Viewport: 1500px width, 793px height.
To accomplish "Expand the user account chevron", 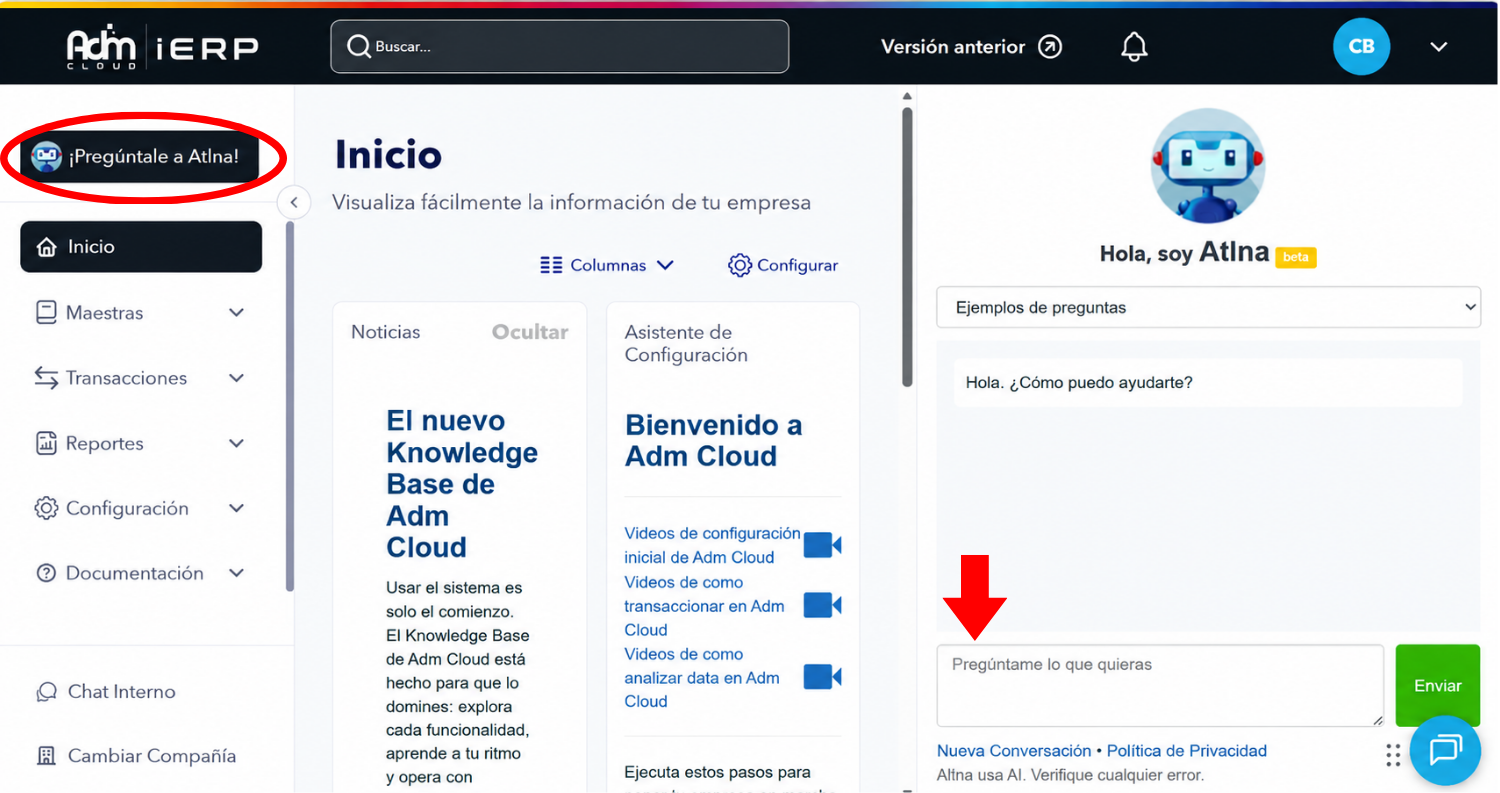I will click(1439, 47).
